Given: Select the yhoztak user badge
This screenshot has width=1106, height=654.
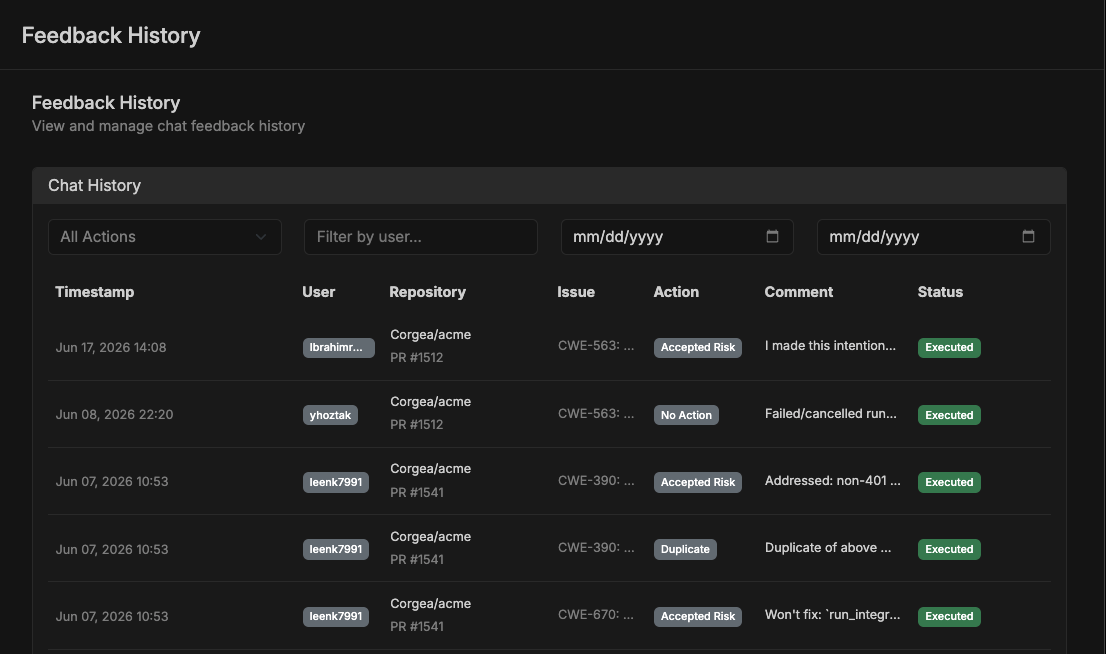Looking at the screenshot, I should [330, 415].
